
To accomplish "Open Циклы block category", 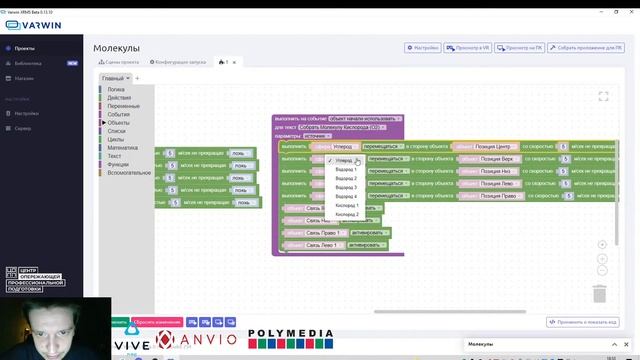I will 116,139.
